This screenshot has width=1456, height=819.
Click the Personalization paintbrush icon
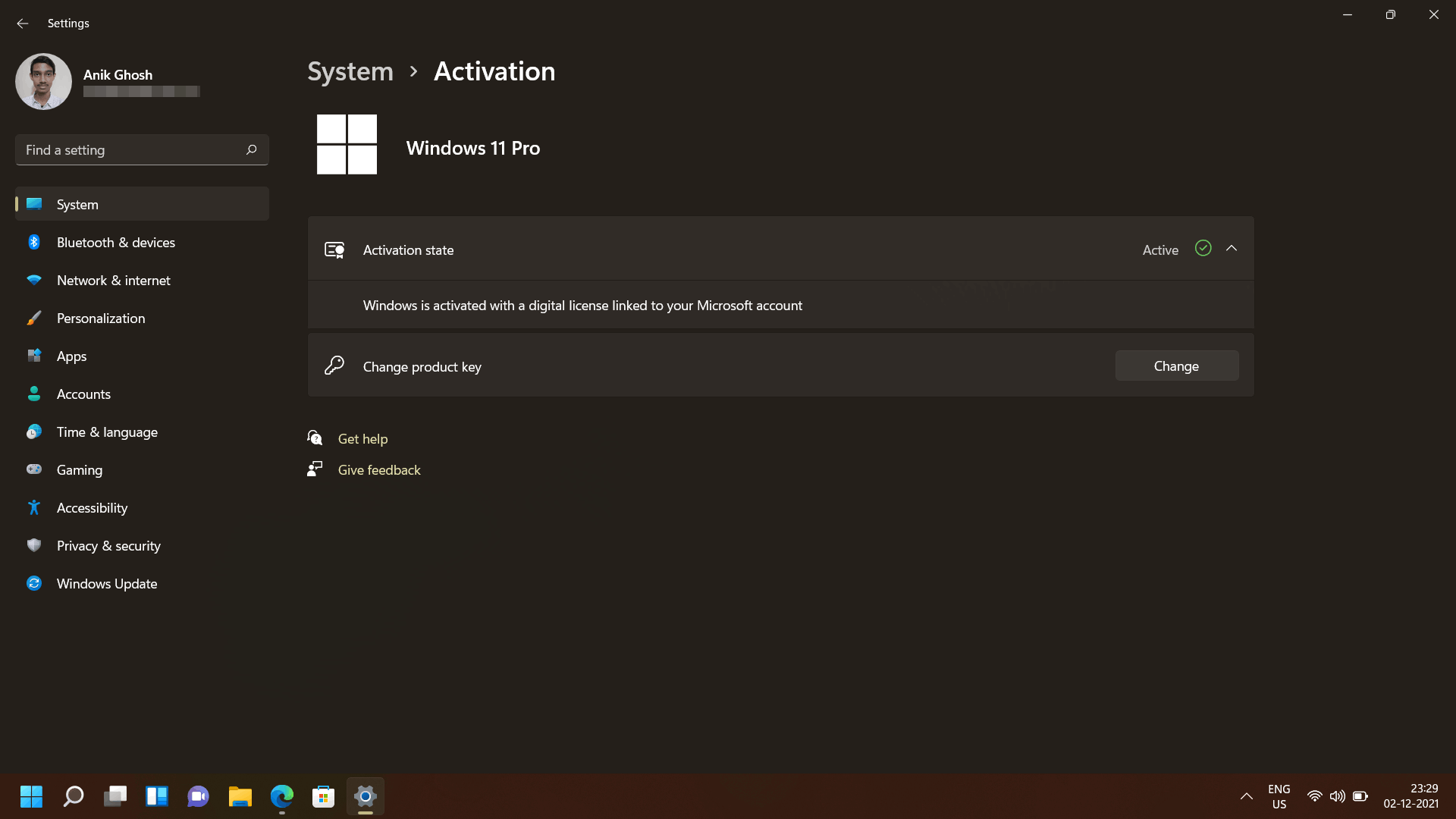tap(34, 318)
